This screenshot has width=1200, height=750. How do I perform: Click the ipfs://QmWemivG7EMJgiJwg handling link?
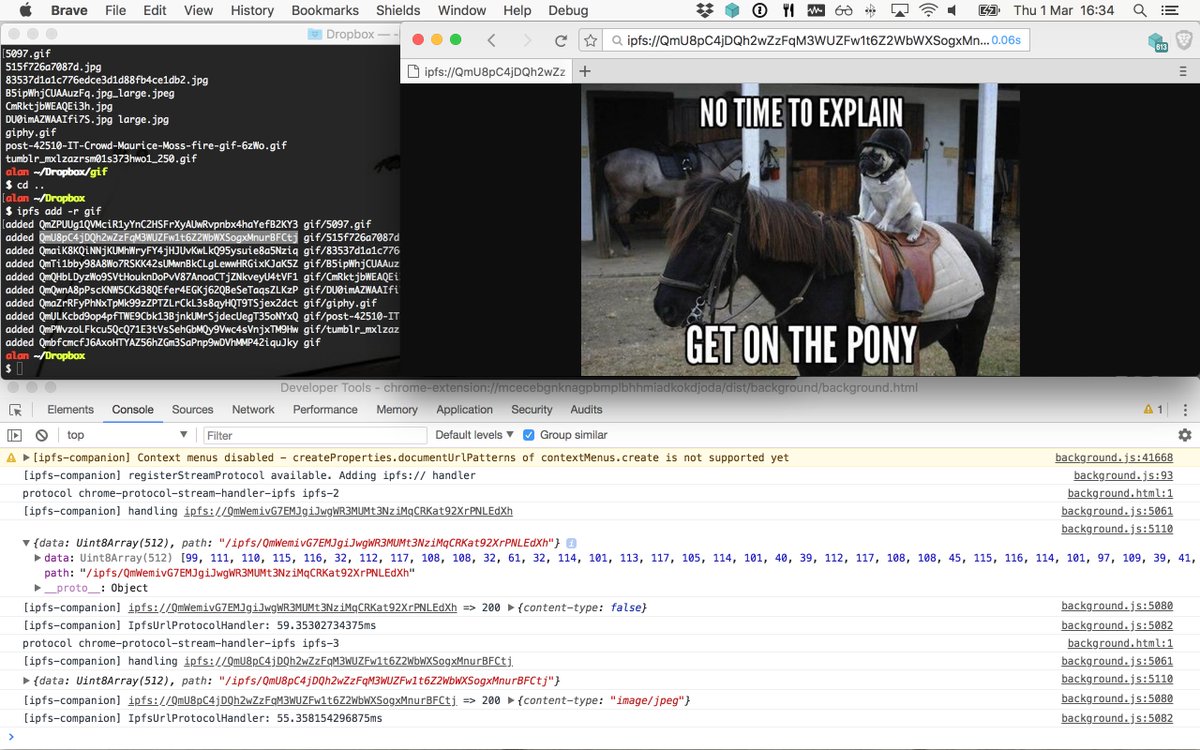pos(348,511)
